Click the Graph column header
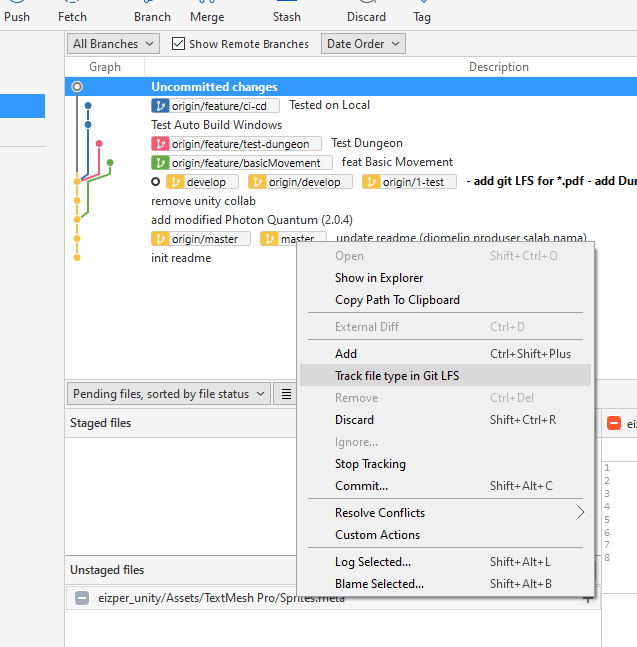This screenshot has height=647, width=637. [x=105, y=67]
